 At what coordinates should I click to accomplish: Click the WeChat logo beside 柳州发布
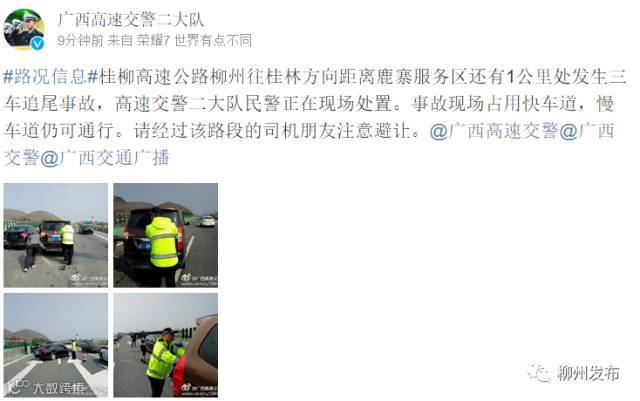[539, 373]
